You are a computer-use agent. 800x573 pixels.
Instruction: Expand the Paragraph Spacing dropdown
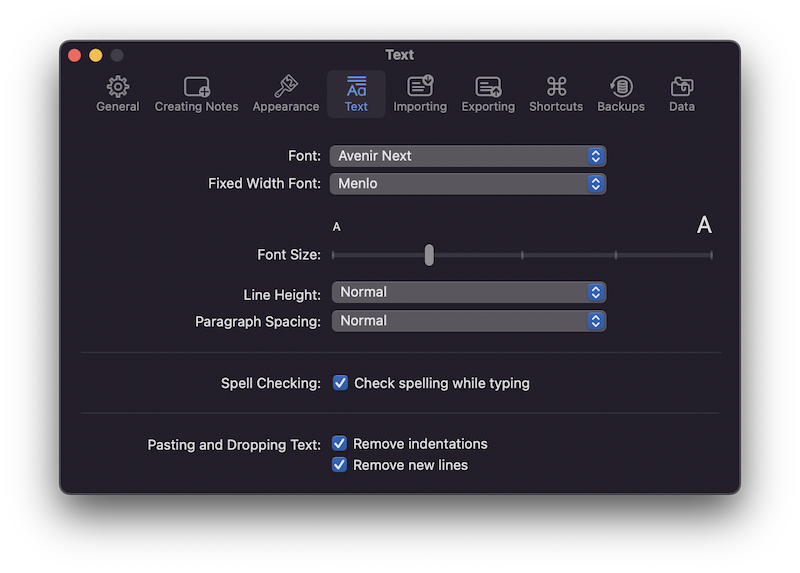(x=469, y=321)
